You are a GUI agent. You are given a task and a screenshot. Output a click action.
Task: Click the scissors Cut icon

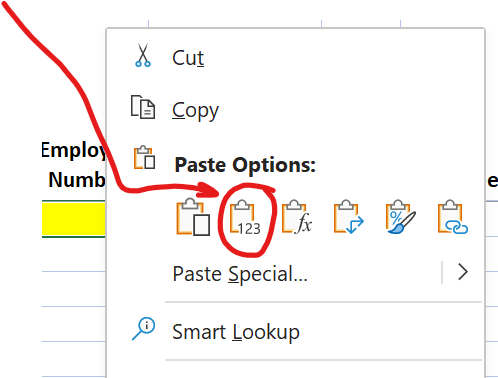pos(143,56)
